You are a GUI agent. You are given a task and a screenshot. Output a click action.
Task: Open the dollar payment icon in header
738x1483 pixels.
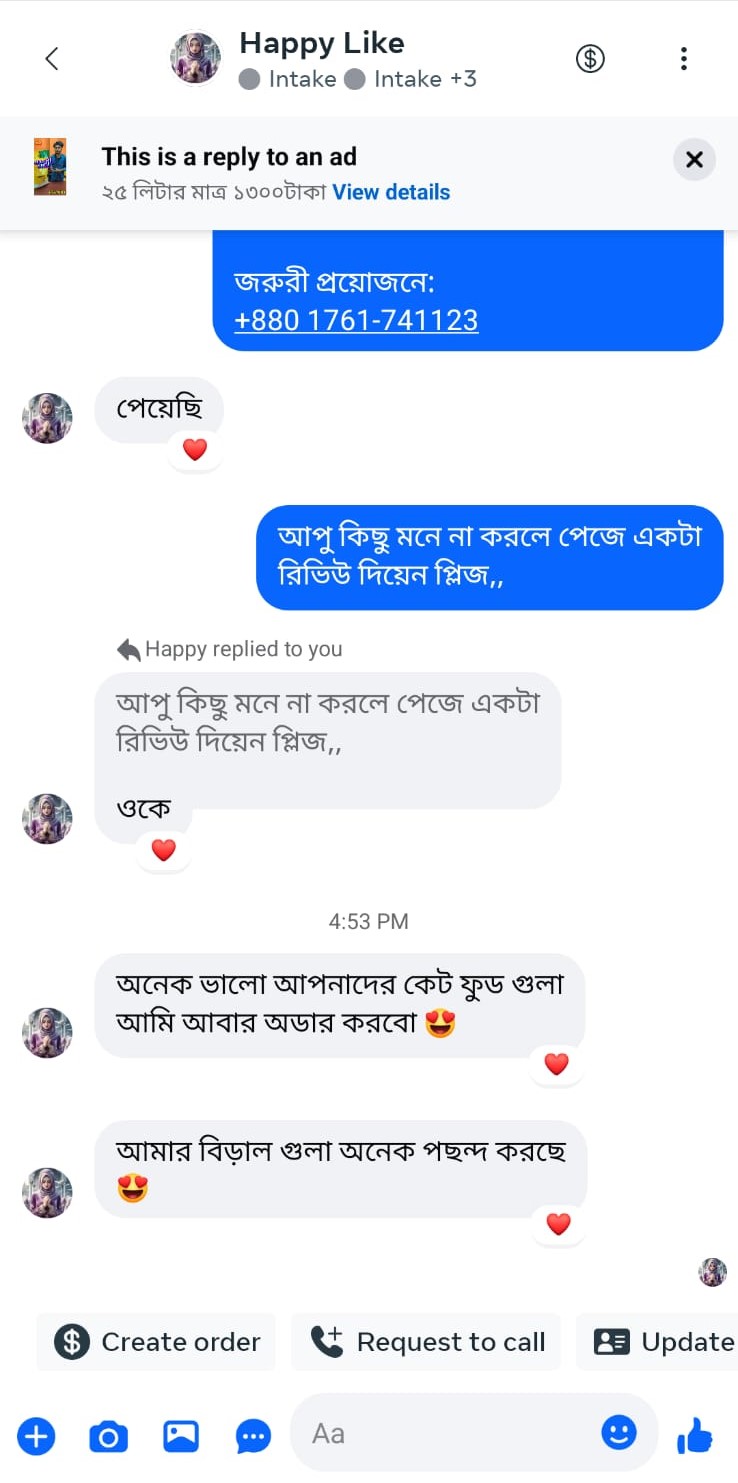click(x=591, y=59)
